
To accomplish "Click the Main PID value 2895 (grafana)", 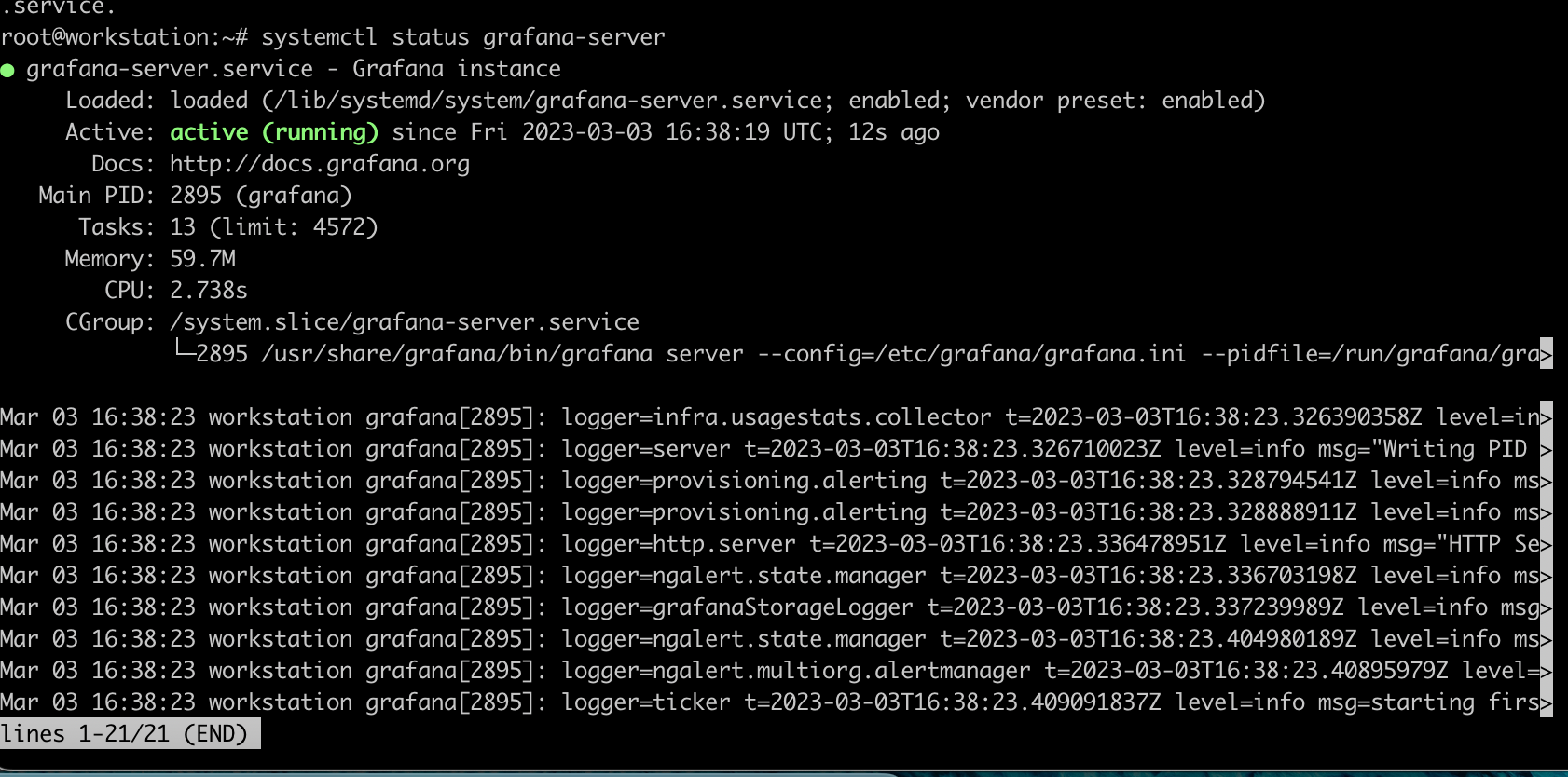I will click(261, 196).
